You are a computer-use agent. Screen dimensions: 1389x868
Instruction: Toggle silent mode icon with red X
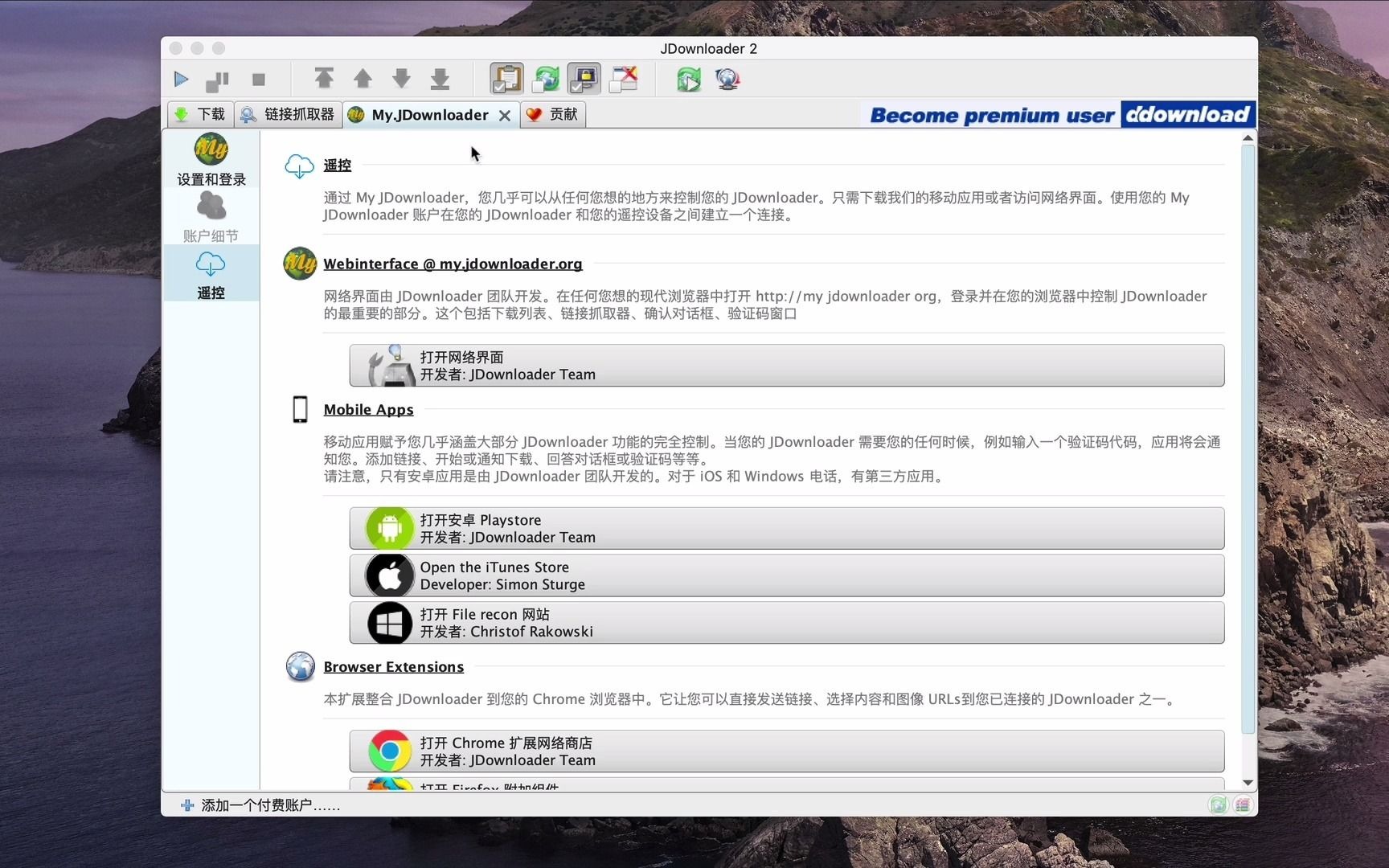624,79
